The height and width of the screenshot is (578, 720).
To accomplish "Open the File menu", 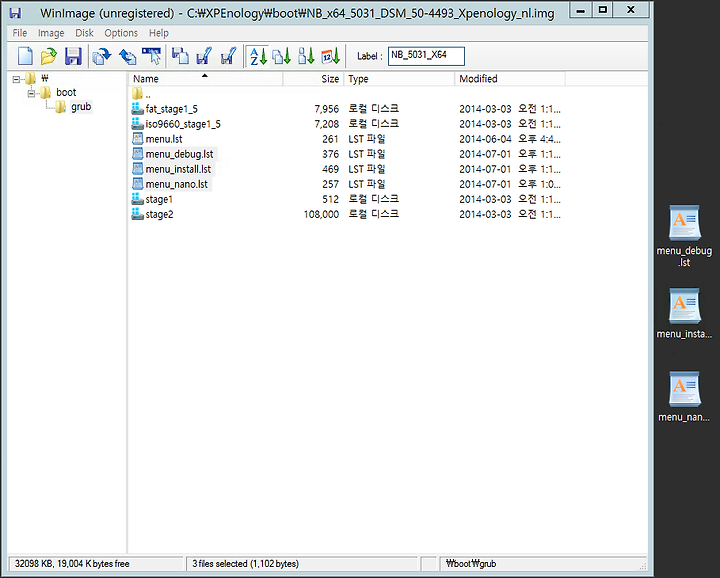I will pos(20,33).
